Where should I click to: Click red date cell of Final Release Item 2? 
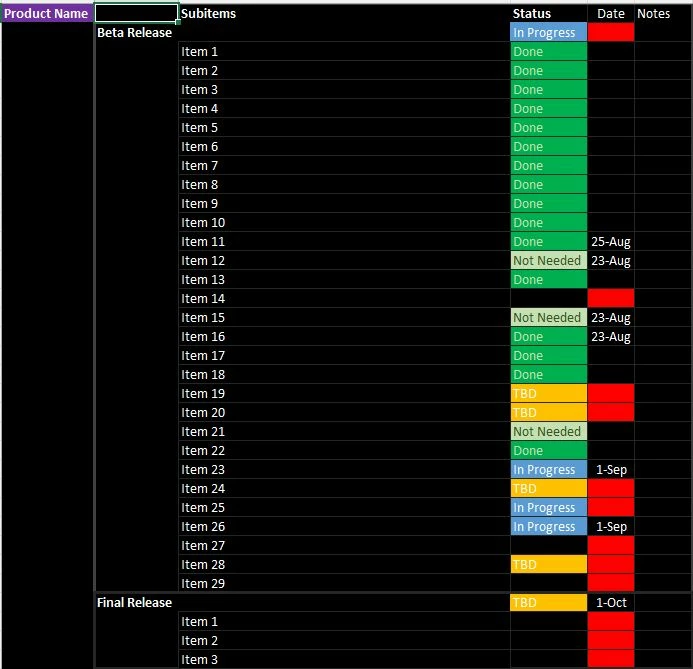click(x=611, y=641)
